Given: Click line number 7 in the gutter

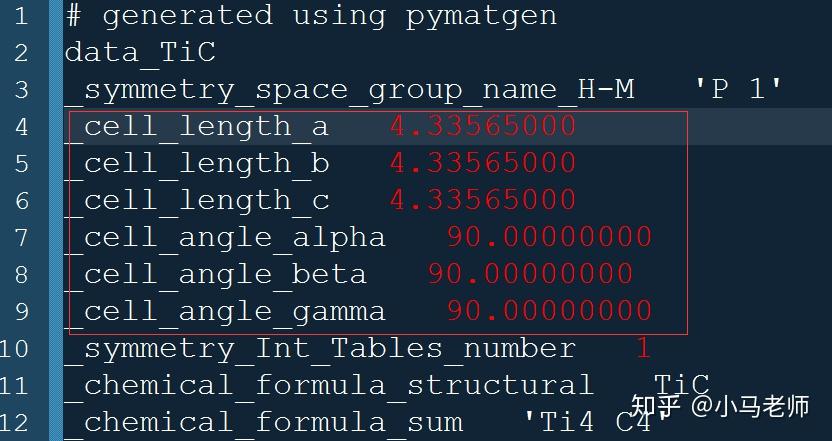Looking at the screenshot, I should (22, 237).
